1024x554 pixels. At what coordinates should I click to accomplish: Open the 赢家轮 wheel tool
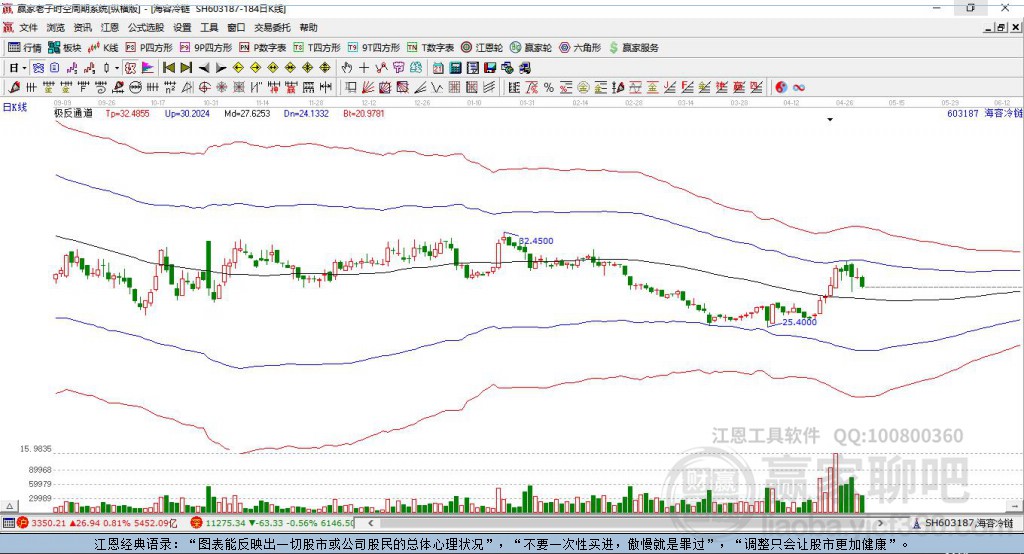click(531, 48)
